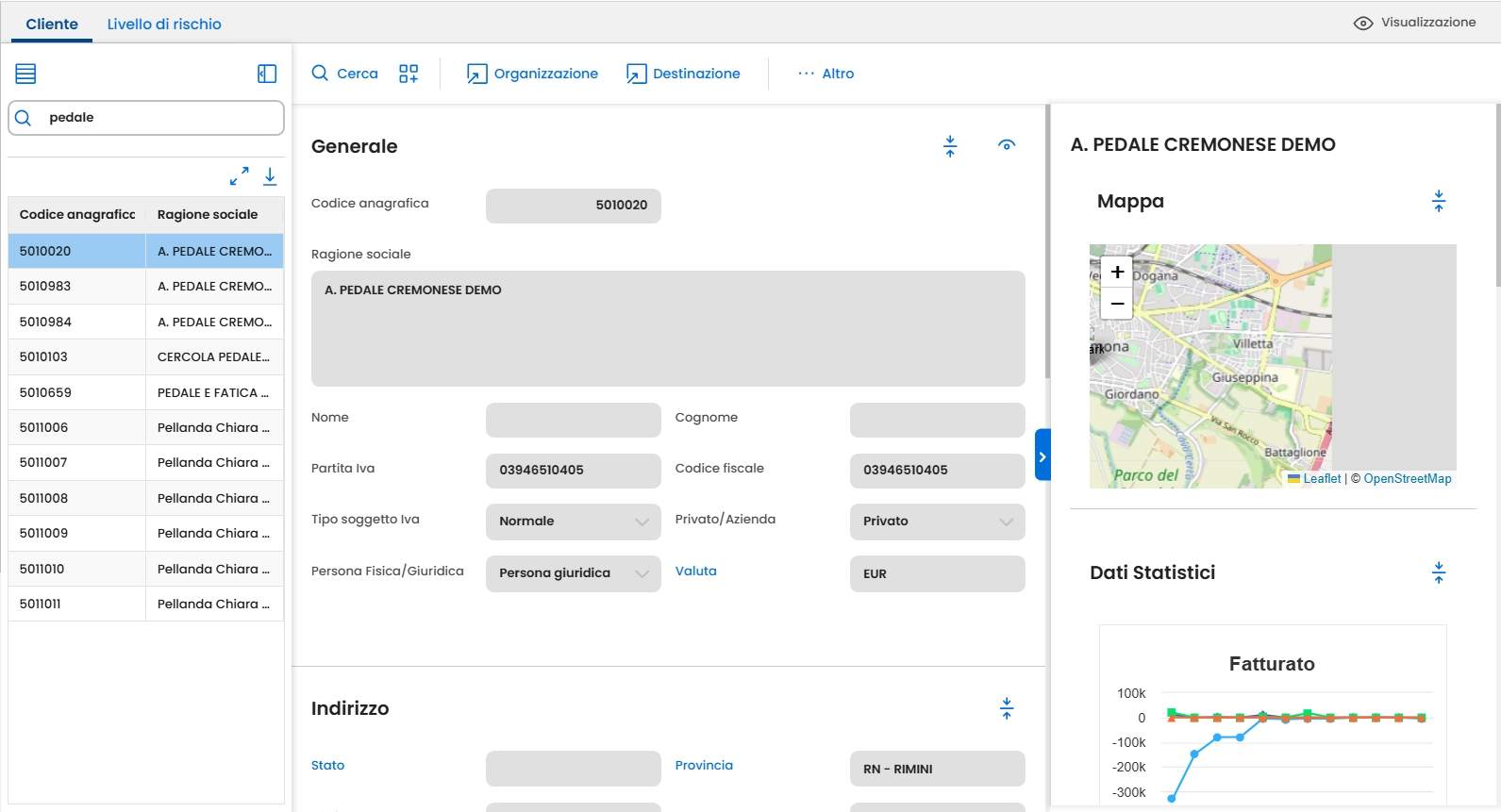Switch to Livello di rischio tab

[x=164, y=24]
